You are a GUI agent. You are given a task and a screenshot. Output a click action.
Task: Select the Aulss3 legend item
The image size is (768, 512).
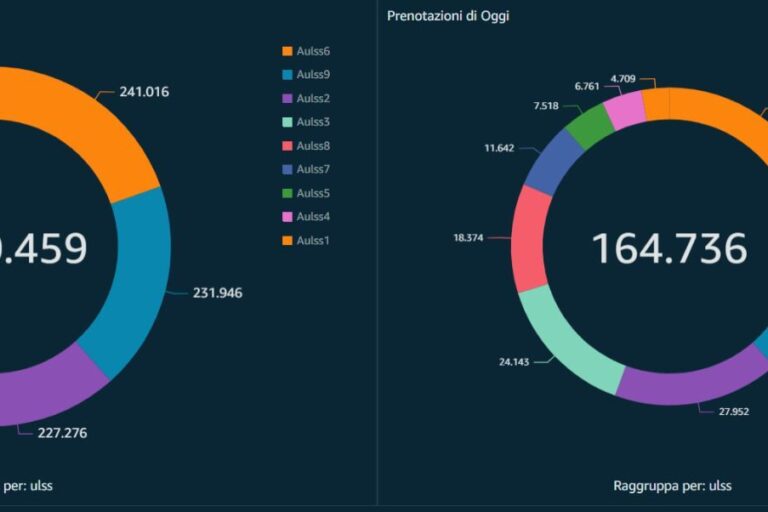click(x=312, y=122)
